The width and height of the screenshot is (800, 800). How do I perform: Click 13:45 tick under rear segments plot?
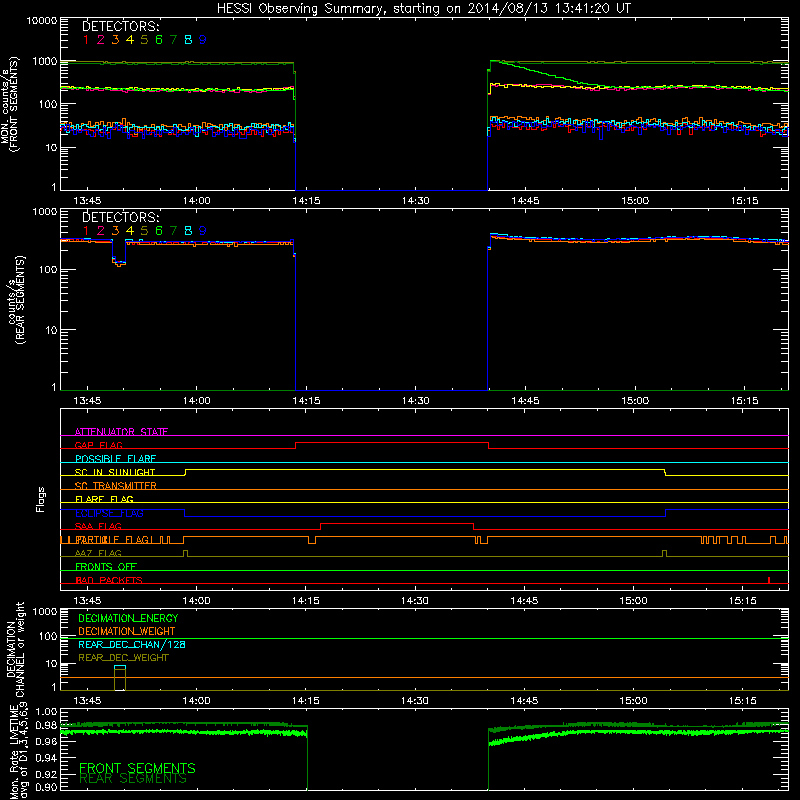87,401
